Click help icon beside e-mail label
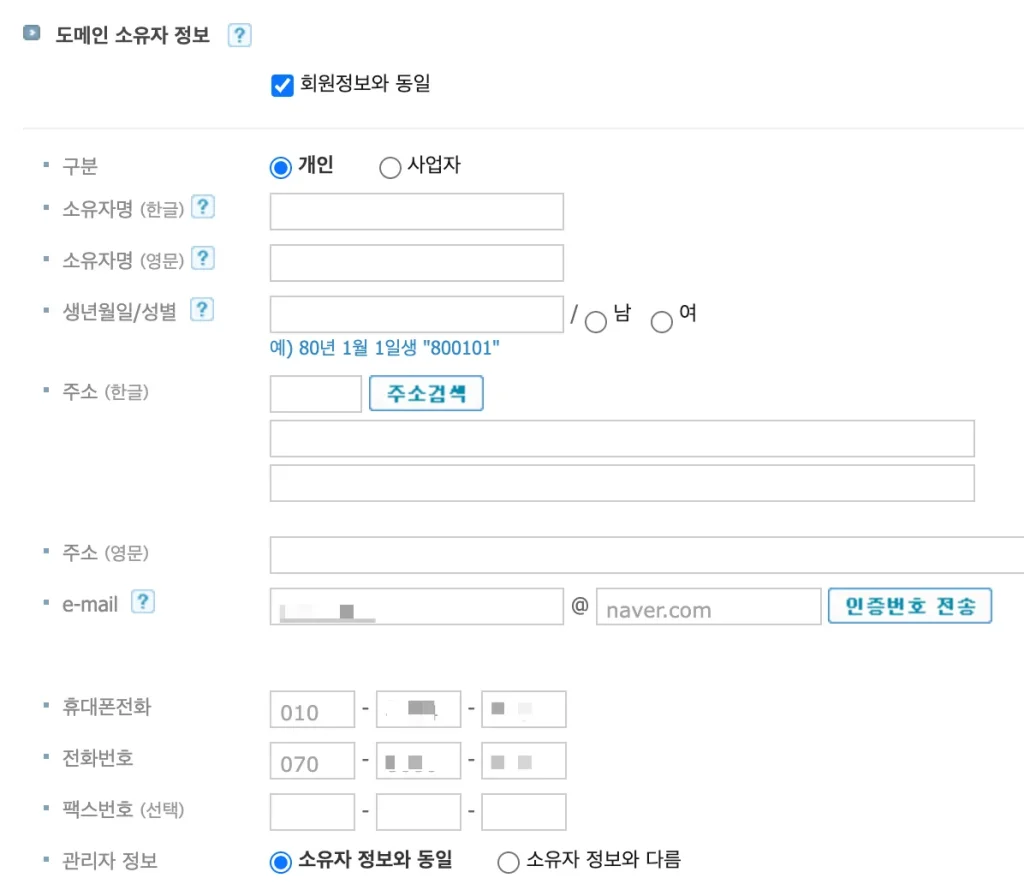The image size is (1024, 896). point(143,602)
